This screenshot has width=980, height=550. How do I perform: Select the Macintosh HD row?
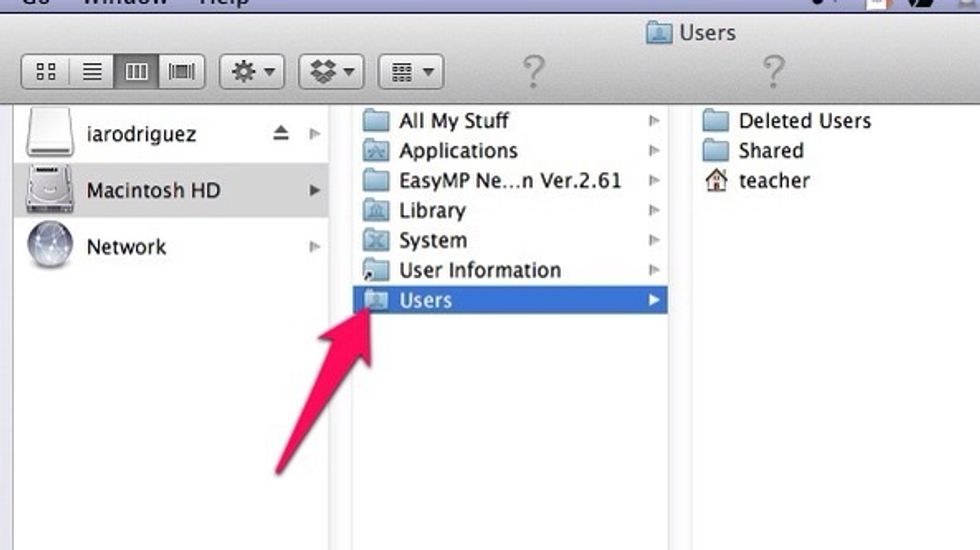(171, 190)
